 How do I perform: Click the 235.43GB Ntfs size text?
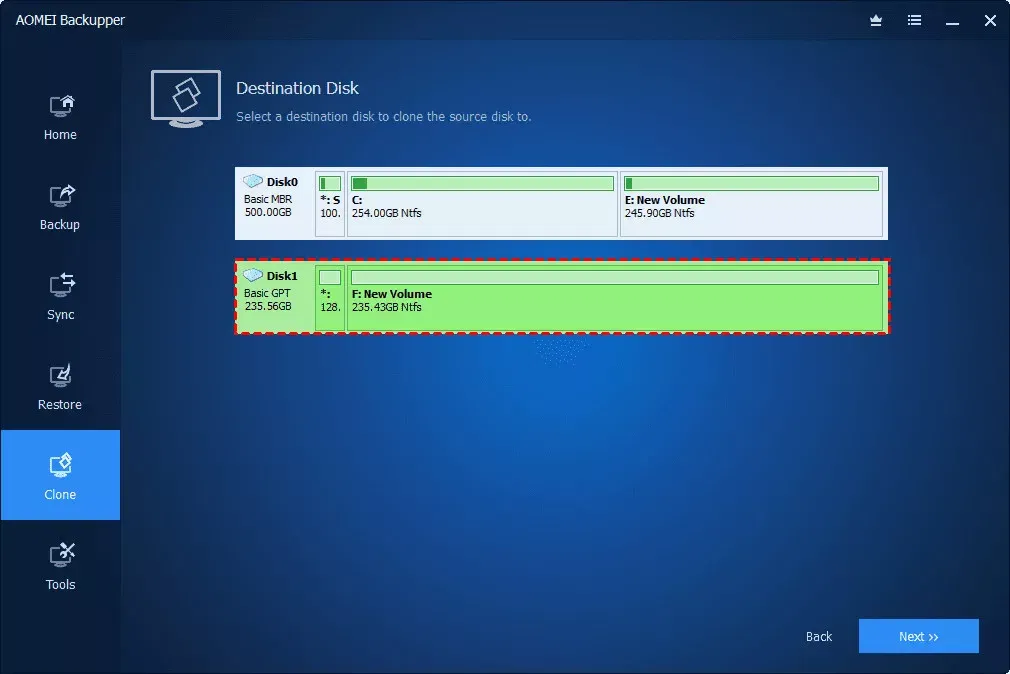click(386, 307)
